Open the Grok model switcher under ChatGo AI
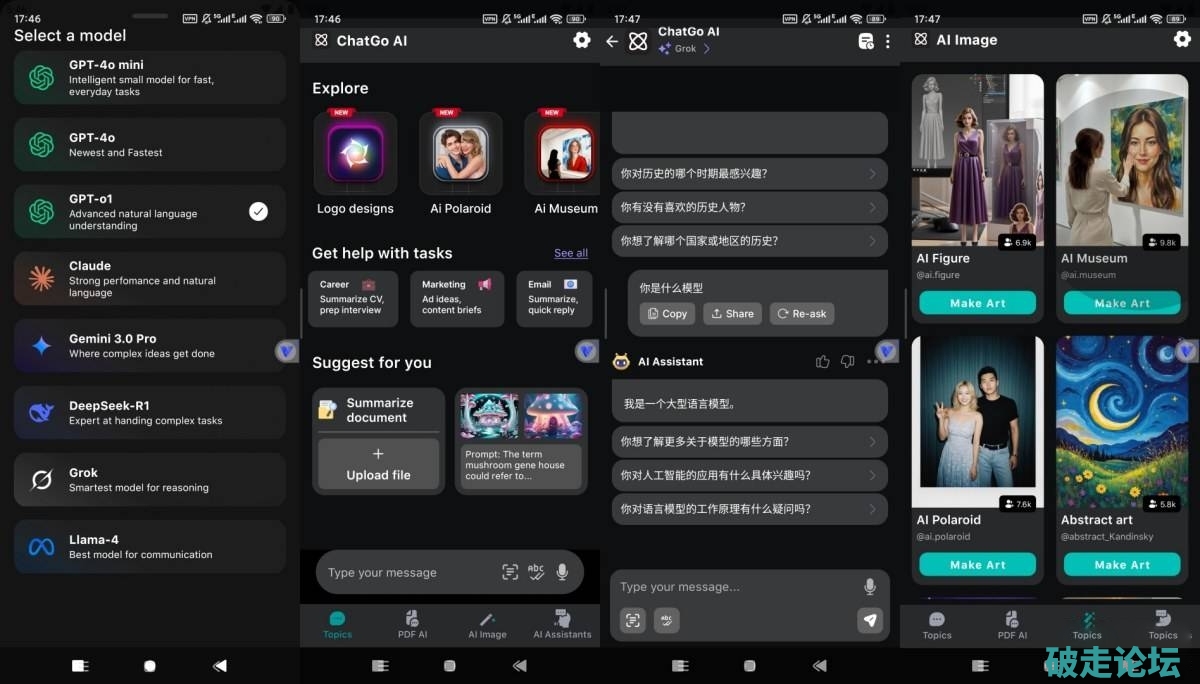Screen dimensions: 1200x684 point(685,49)
